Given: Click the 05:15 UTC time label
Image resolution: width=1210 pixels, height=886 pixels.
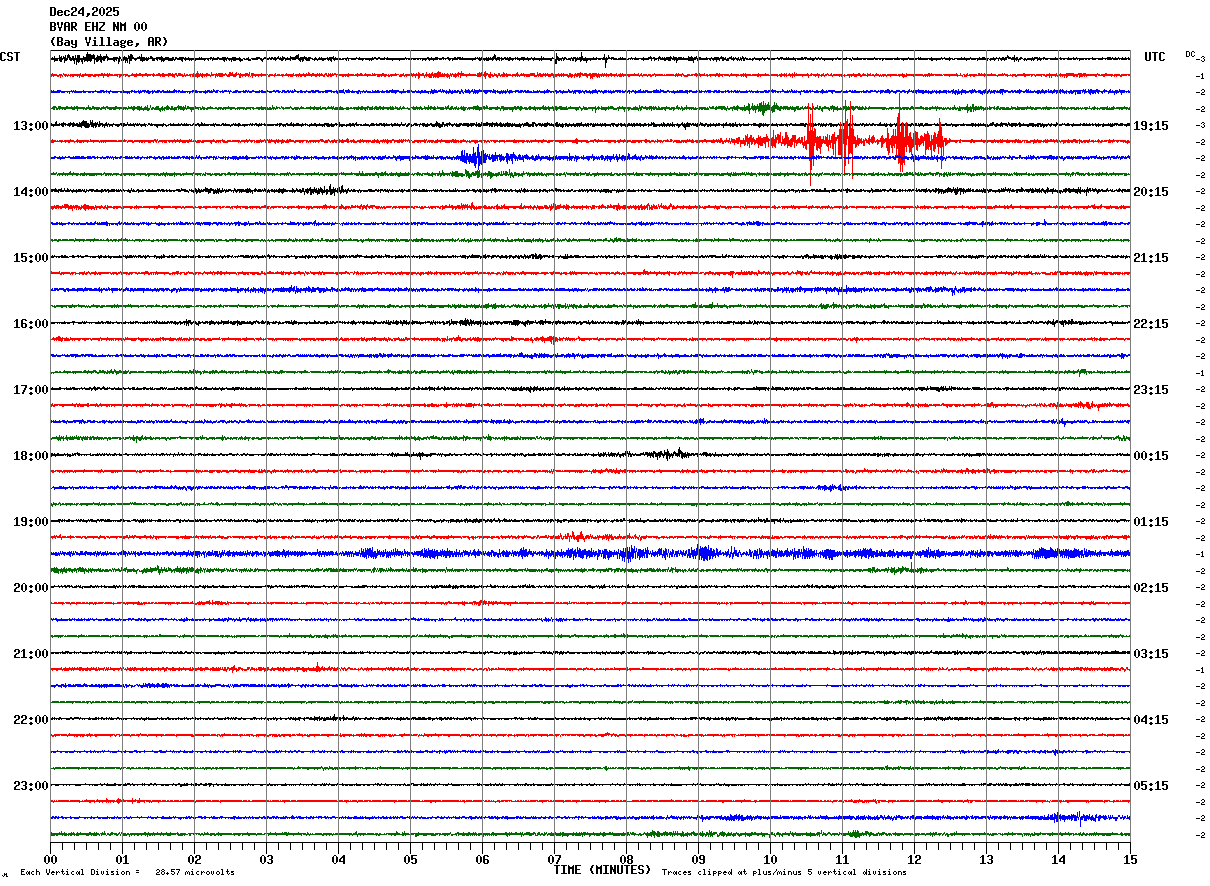Looking at the screenshot, I should tap(1151, 786).
